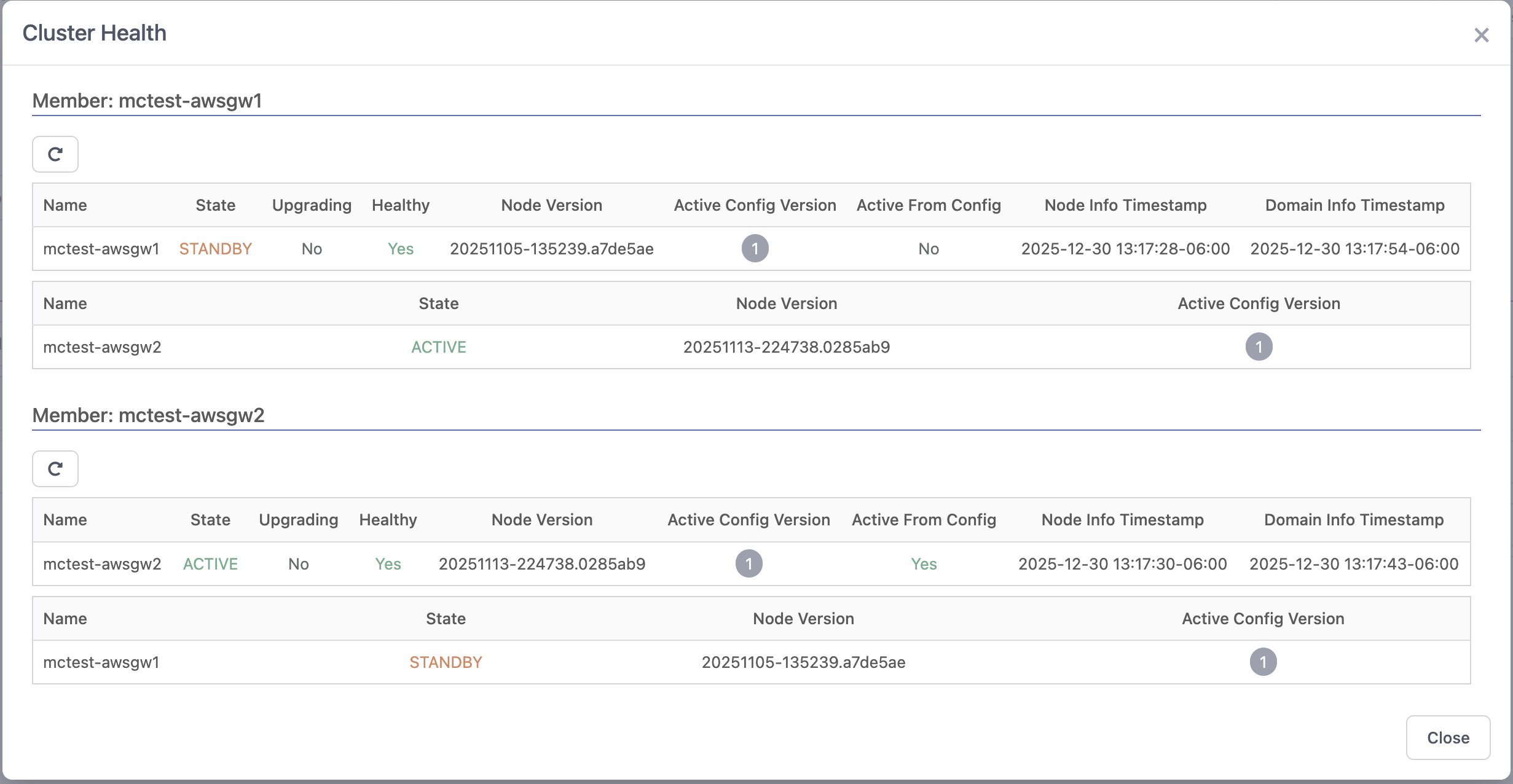Select the ACTIVE state of mctest-awsgw2
Screen dimensions: 1513x784
210,563
